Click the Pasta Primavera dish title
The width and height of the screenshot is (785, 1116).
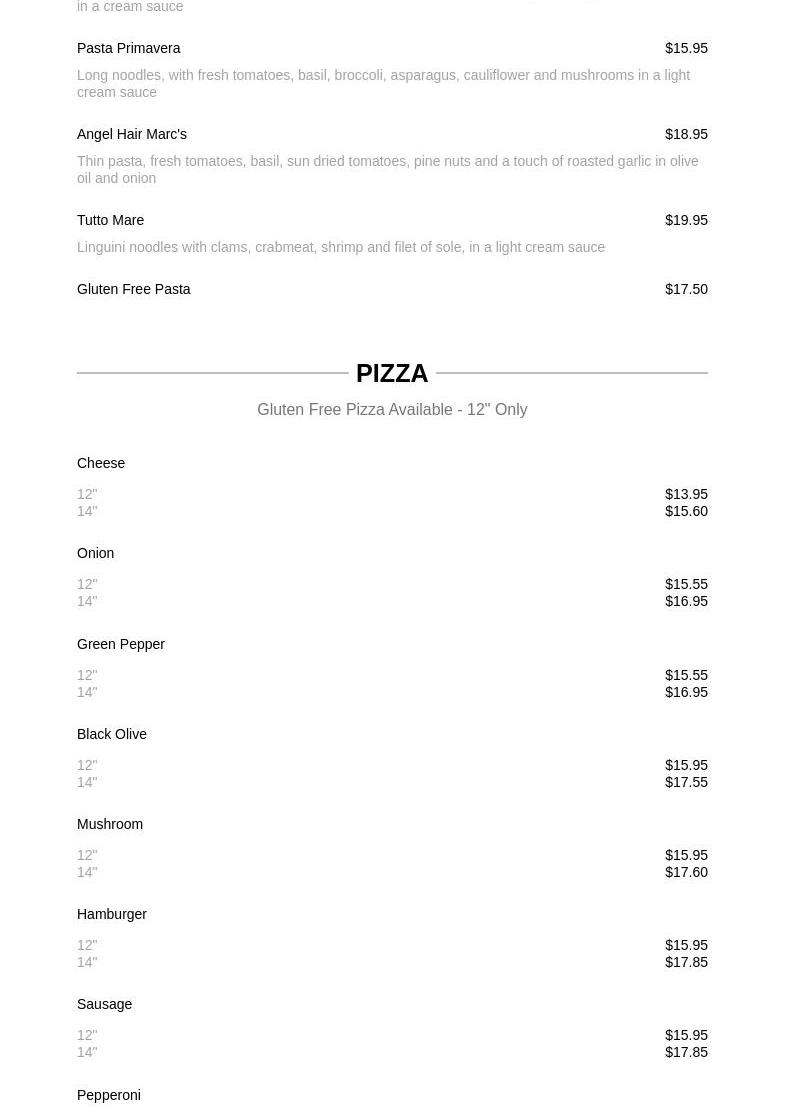[128, 48]
